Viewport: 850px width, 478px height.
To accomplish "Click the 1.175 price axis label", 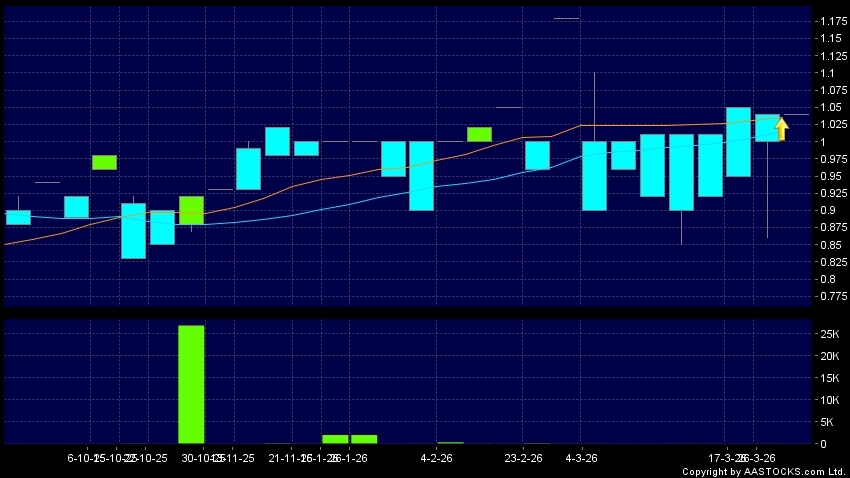I will click(829, 21).
